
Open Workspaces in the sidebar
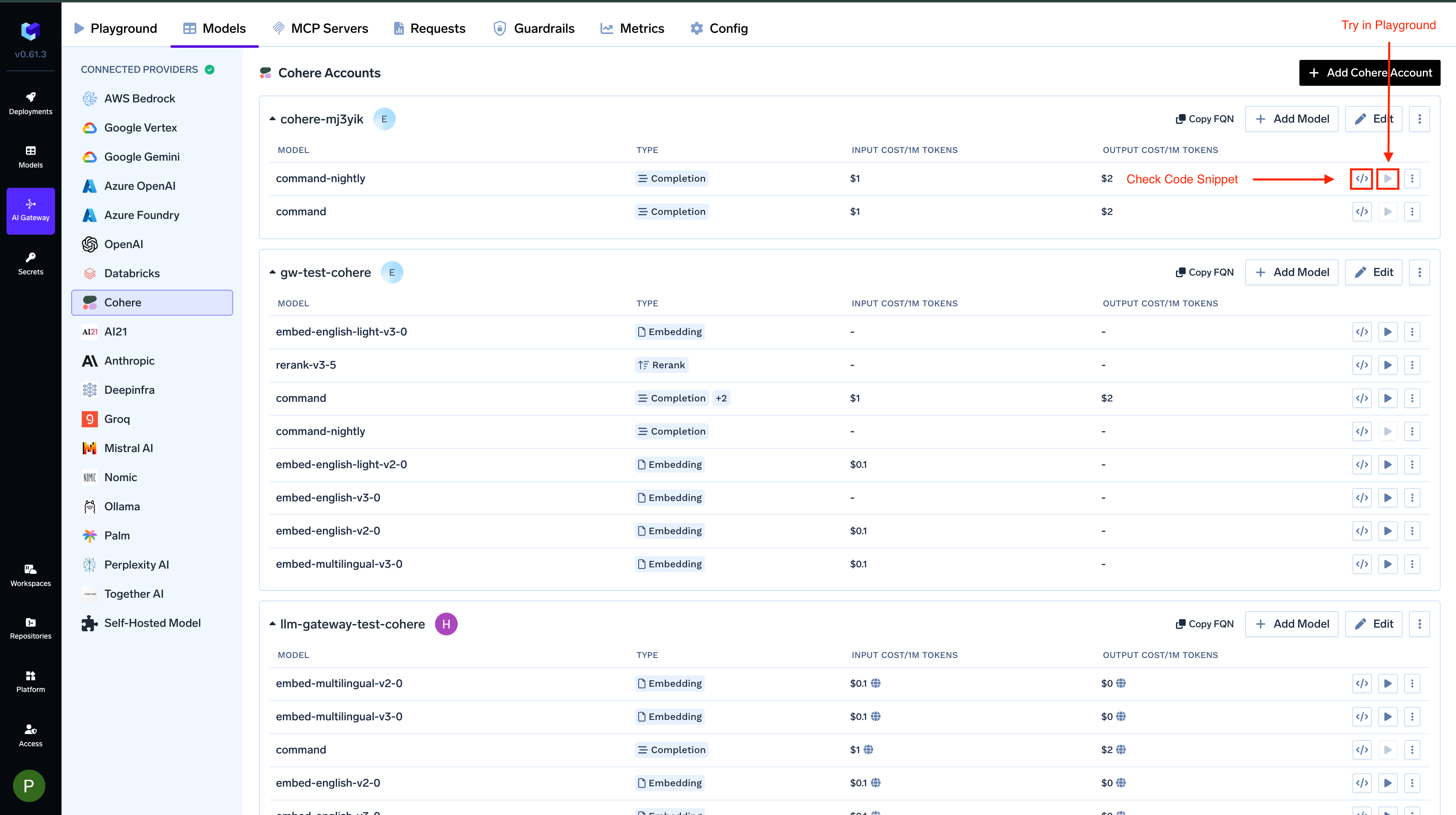click(x=30, y=575)
